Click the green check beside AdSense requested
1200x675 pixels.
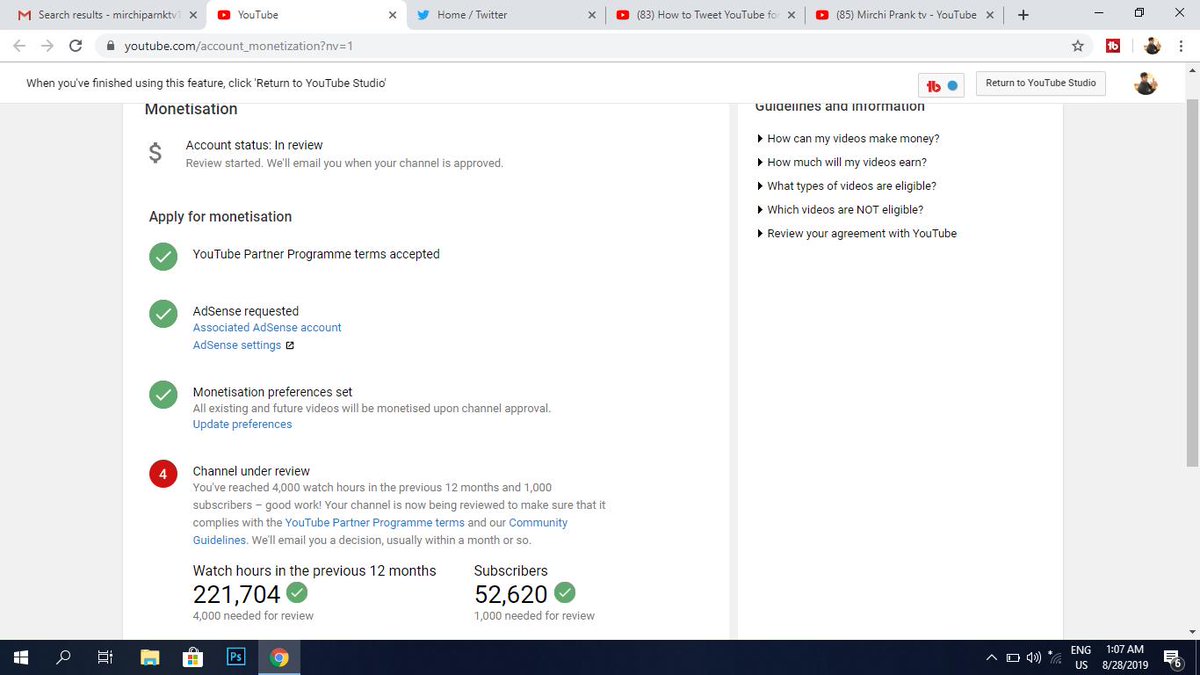[x=163, y=314]
